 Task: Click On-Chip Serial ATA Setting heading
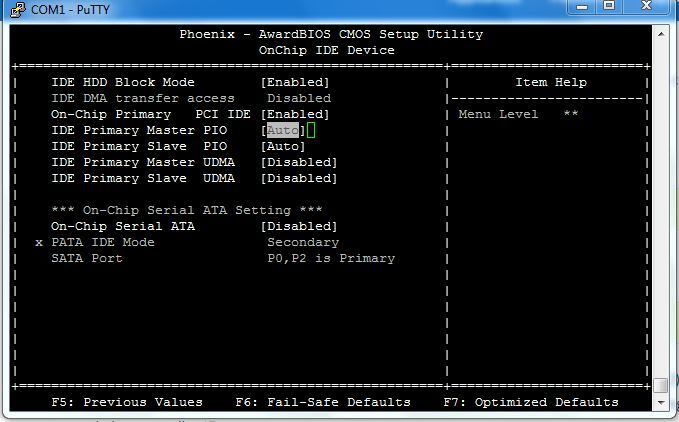coord(187,210)
